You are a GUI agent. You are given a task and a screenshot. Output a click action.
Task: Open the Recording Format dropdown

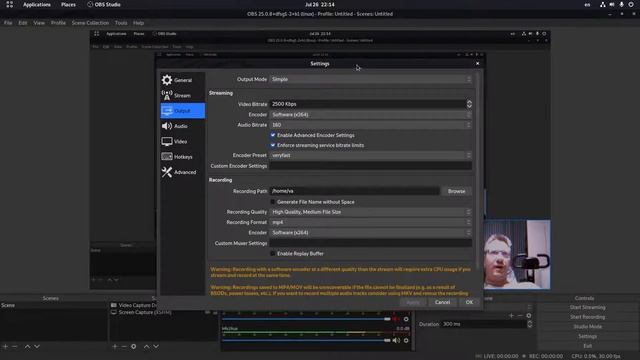click(x=371, y=222)
